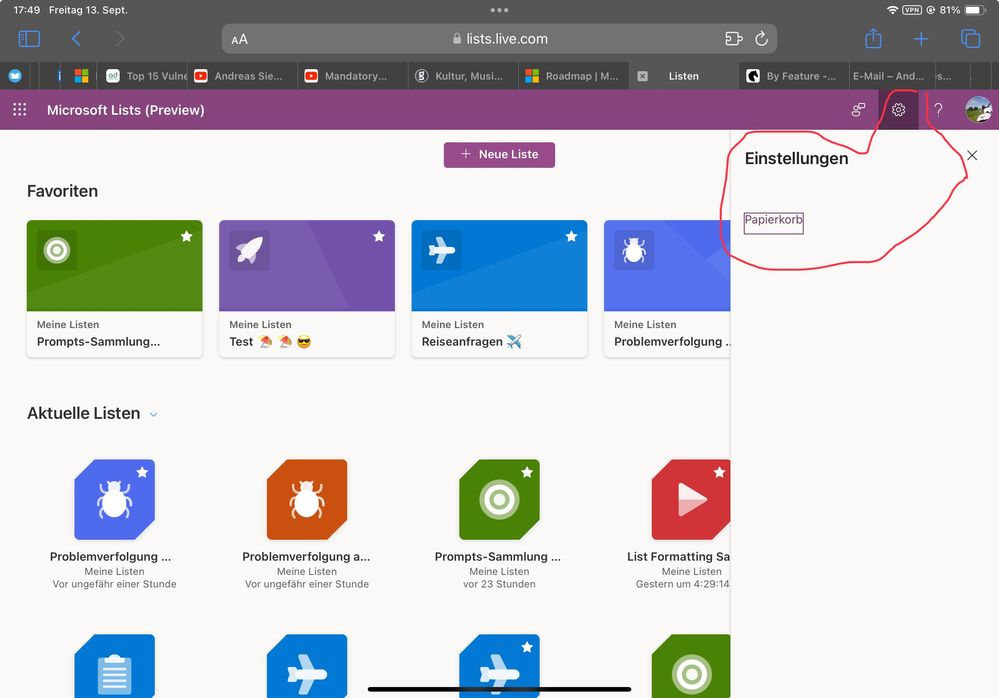Add a new Safari tab
999x698 pixels.
click(x=921, y=39)
